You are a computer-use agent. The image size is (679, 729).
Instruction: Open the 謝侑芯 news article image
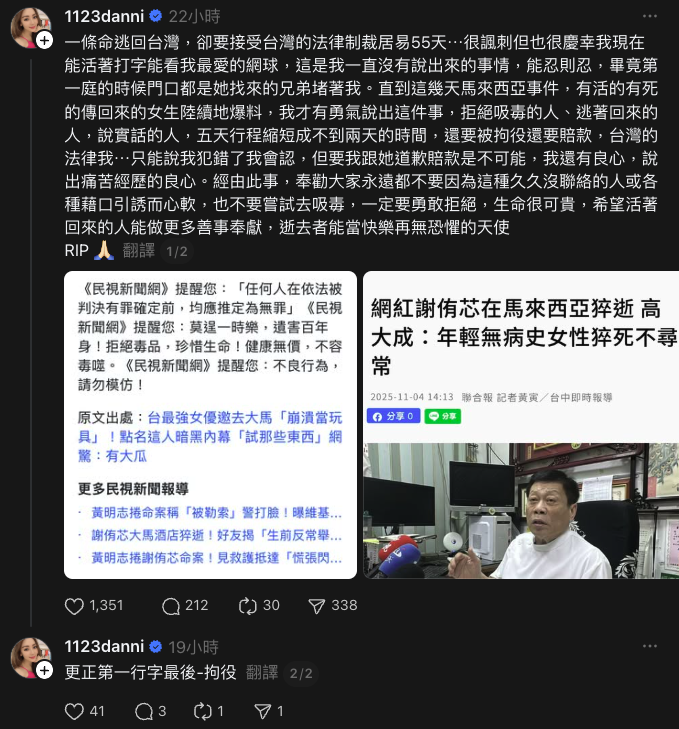(x=521, y=425)
